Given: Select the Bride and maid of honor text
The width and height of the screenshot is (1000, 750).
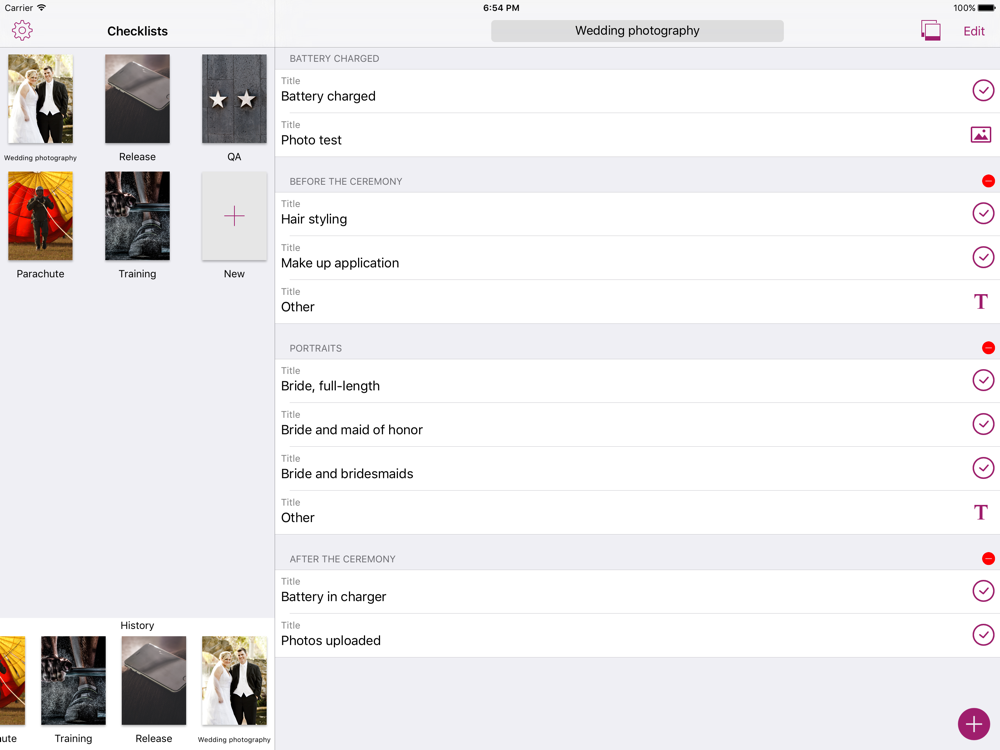Looking at the screenshot, I should 351,430.
